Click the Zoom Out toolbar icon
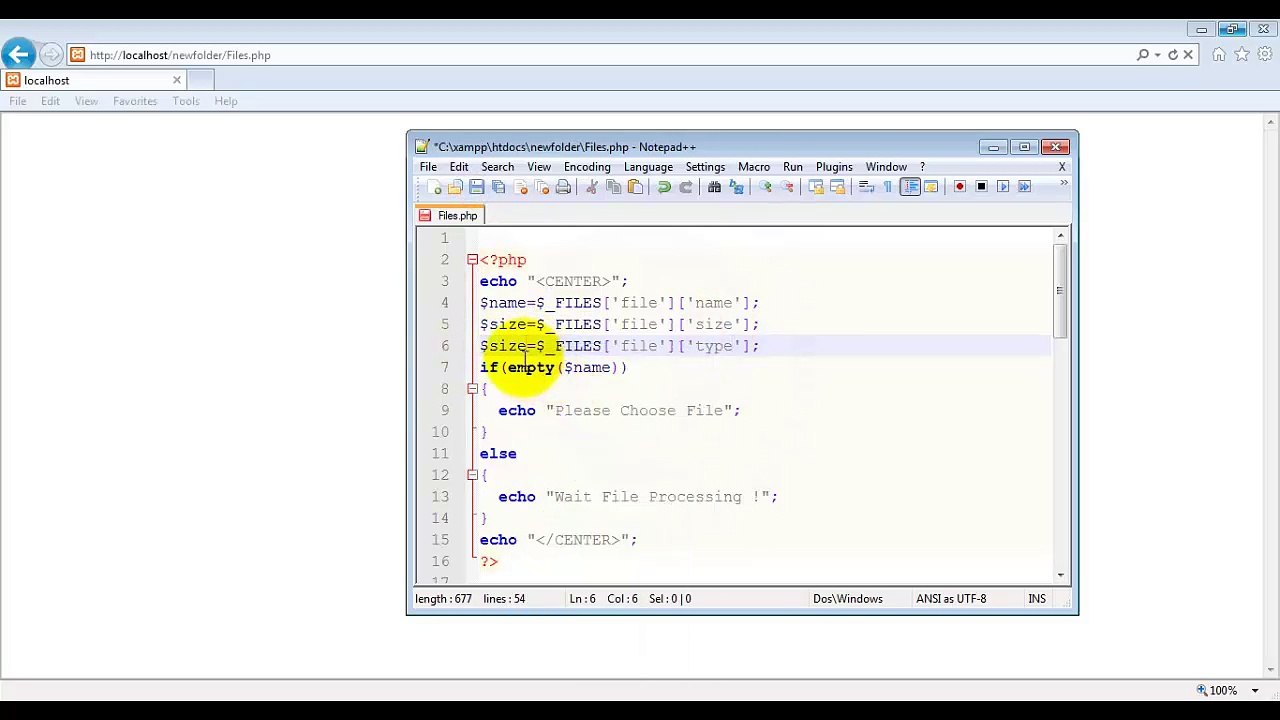Viewport: 1280px width, 720px height. pos(787,187)
